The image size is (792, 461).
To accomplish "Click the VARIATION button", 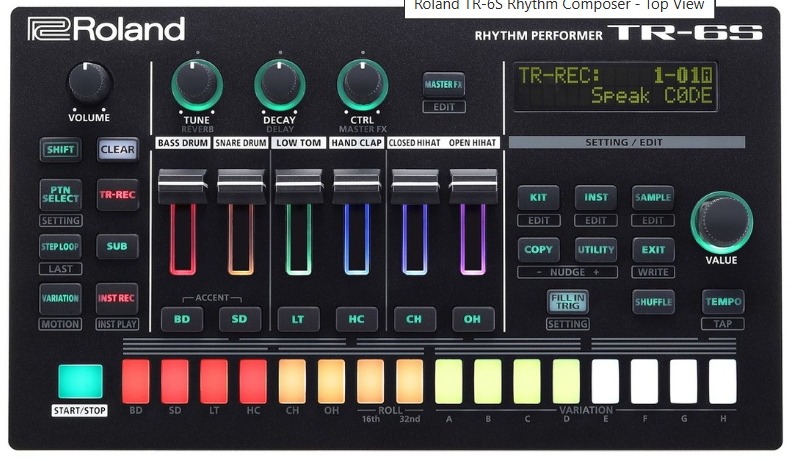I will pos(61,298).
